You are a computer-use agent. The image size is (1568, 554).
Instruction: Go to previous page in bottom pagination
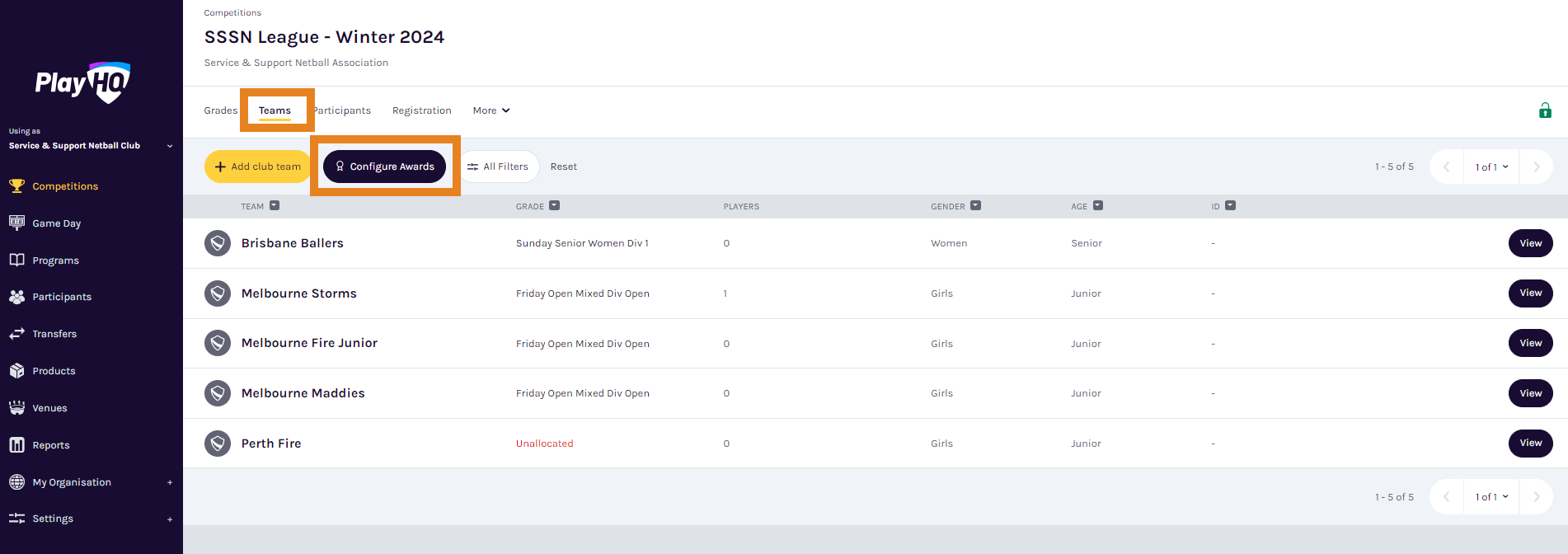[x=1446, y=497]
